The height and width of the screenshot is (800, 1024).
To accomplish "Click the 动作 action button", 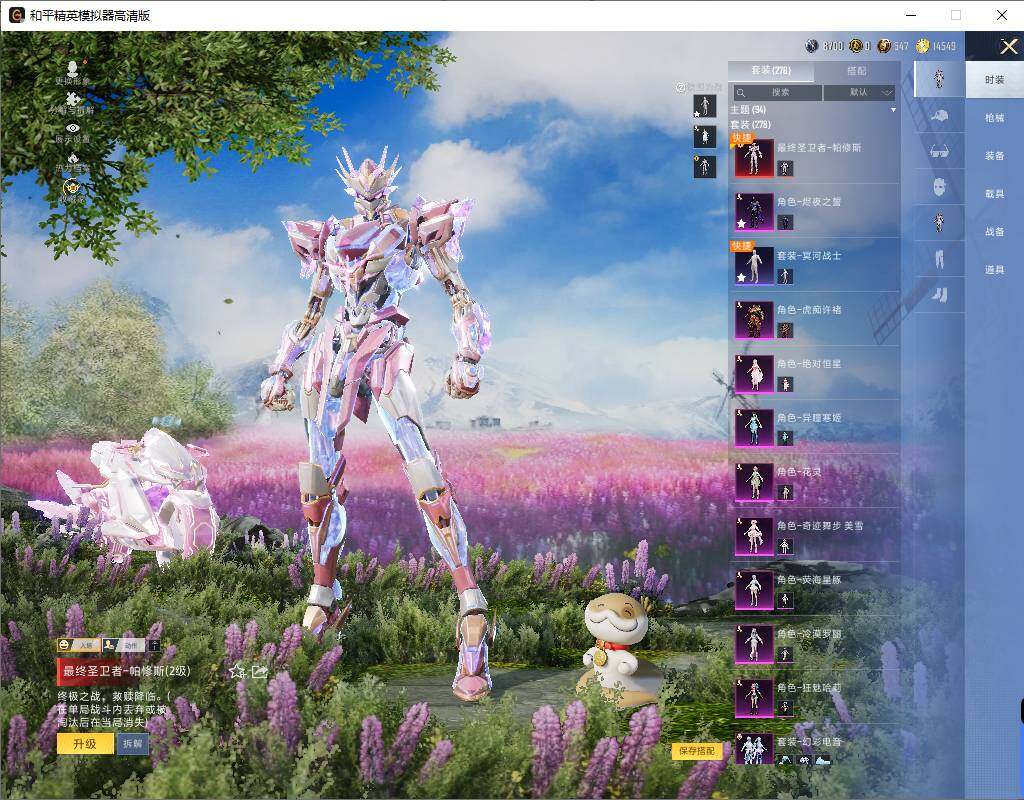I will (123, 645).
